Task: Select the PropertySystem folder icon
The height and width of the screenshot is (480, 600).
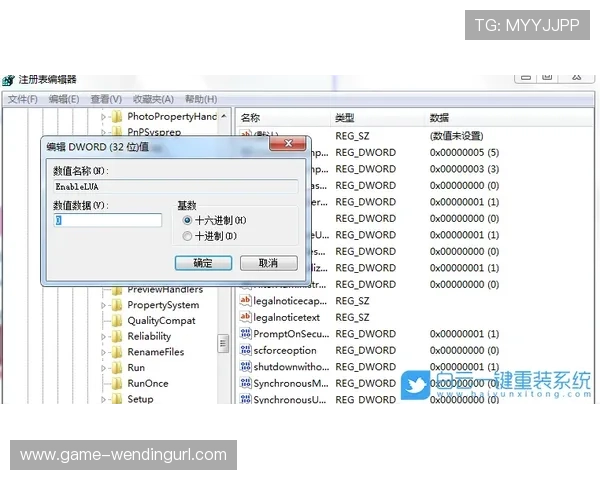Action: pyautogui.click(x=117, y=305)
